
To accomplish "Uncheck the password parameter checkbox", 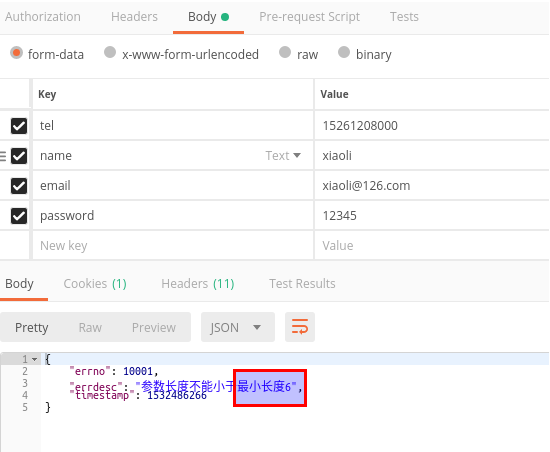I will pos(19,216).
